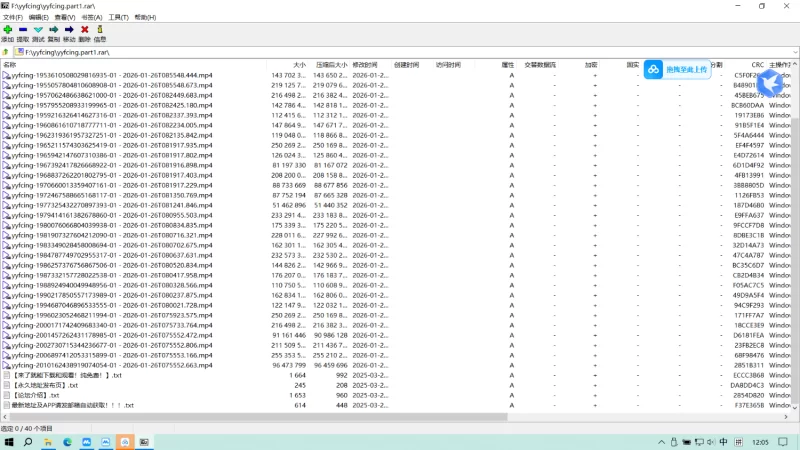
Task: Click the taskbar clock showing 12:05
Action: point(760,442)
